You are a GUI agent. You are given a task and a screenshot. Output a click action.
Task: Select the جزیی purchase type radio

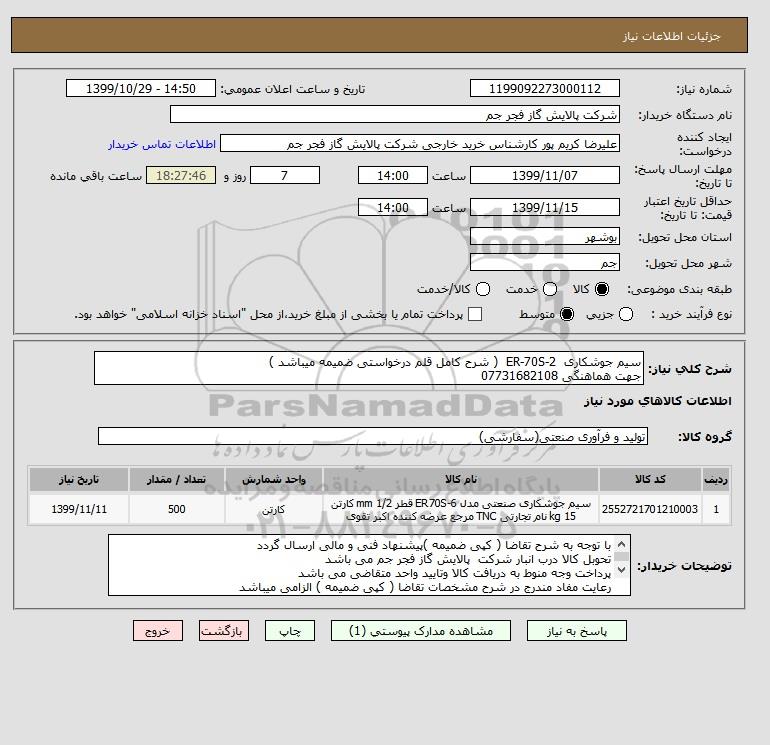[x=626, y=314]
